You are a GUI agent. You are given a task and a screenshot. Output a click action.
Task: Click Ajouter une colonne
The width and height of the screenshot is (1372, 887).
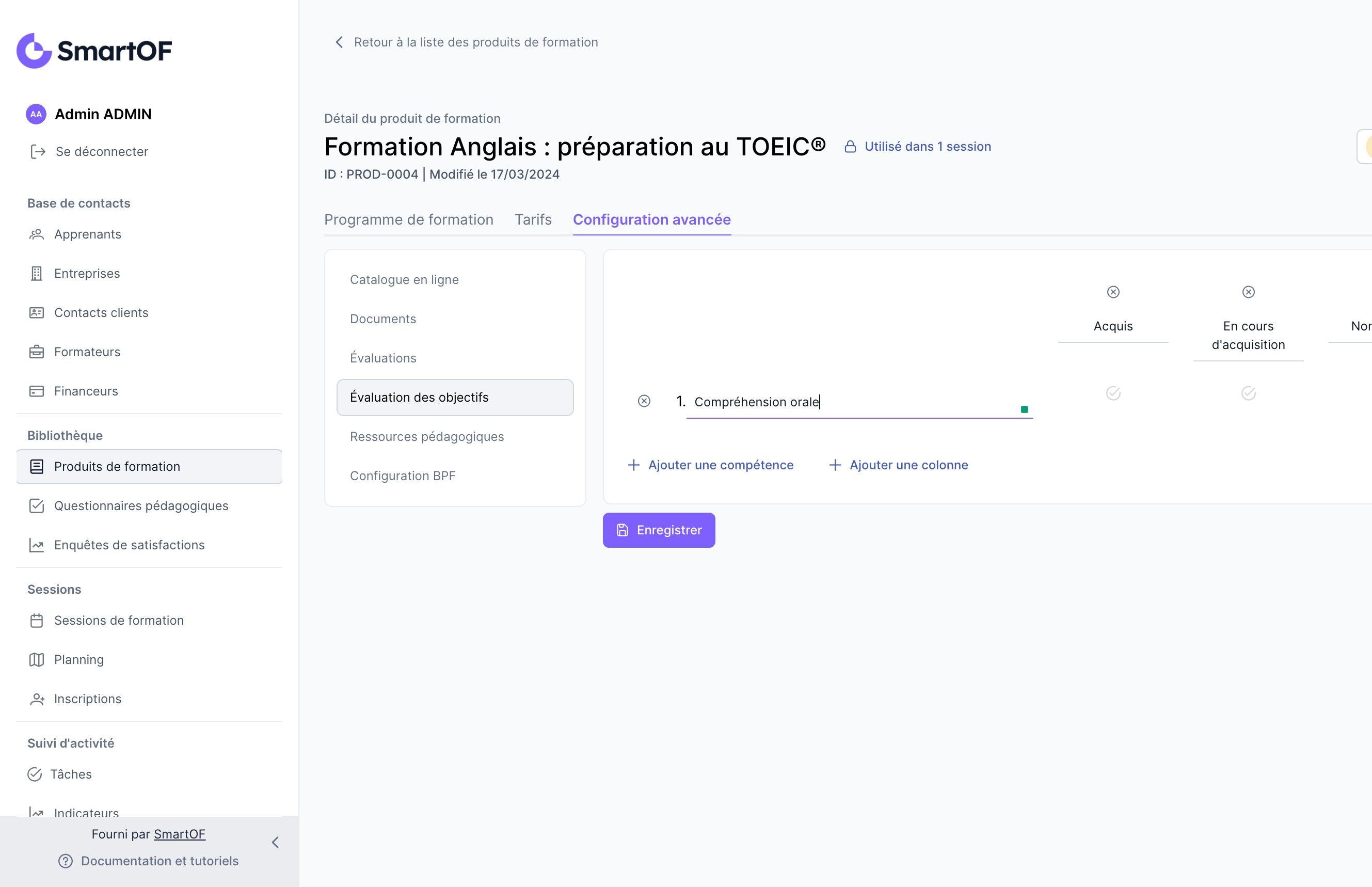pos(899,465)
